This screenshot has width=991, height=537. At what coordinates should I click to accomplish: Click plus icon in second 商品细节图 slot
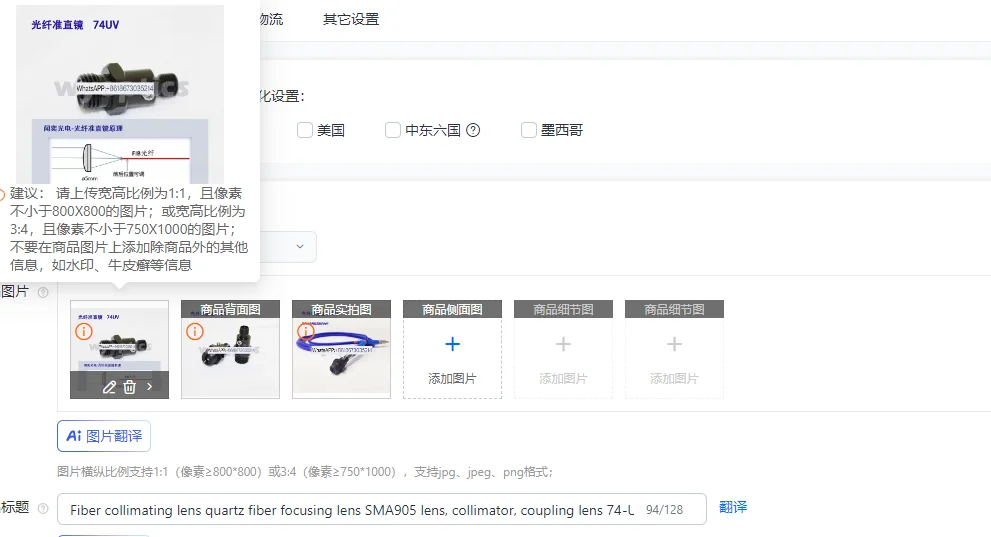674,344
